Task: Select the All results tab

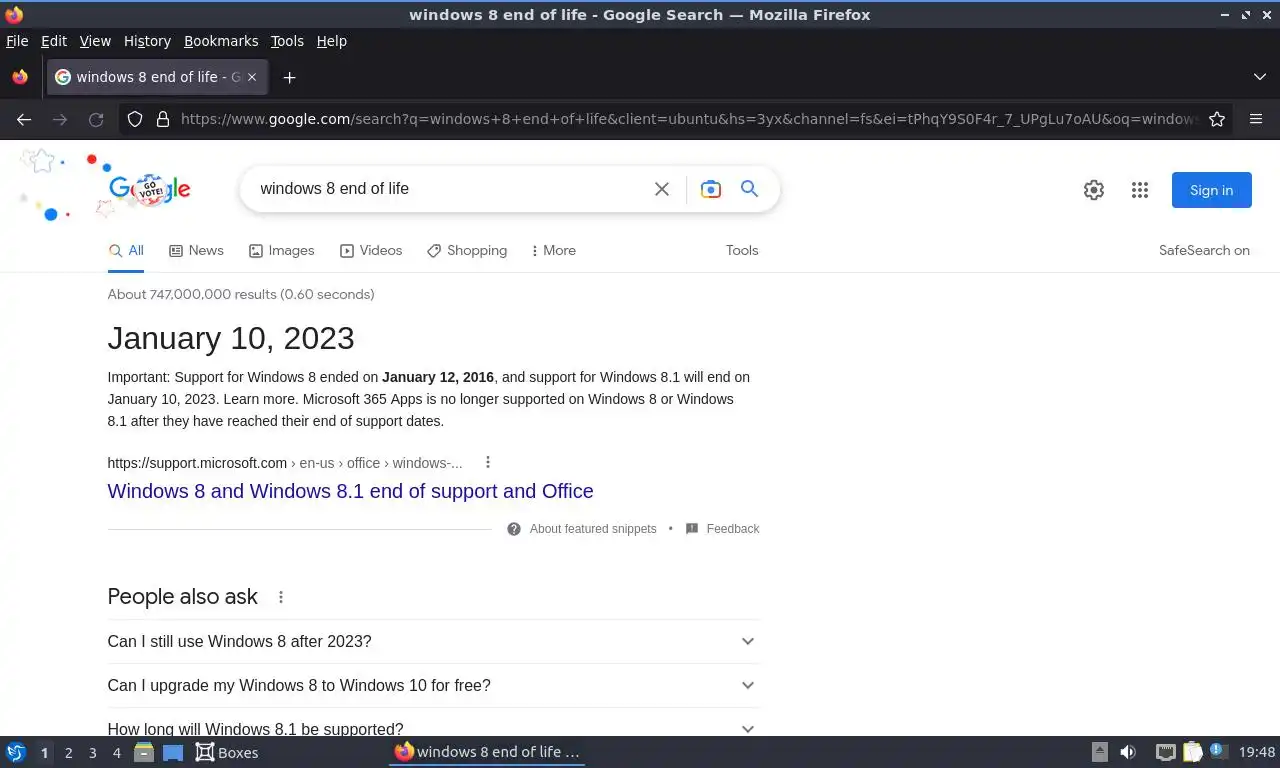Action: (x=126, y=251)
